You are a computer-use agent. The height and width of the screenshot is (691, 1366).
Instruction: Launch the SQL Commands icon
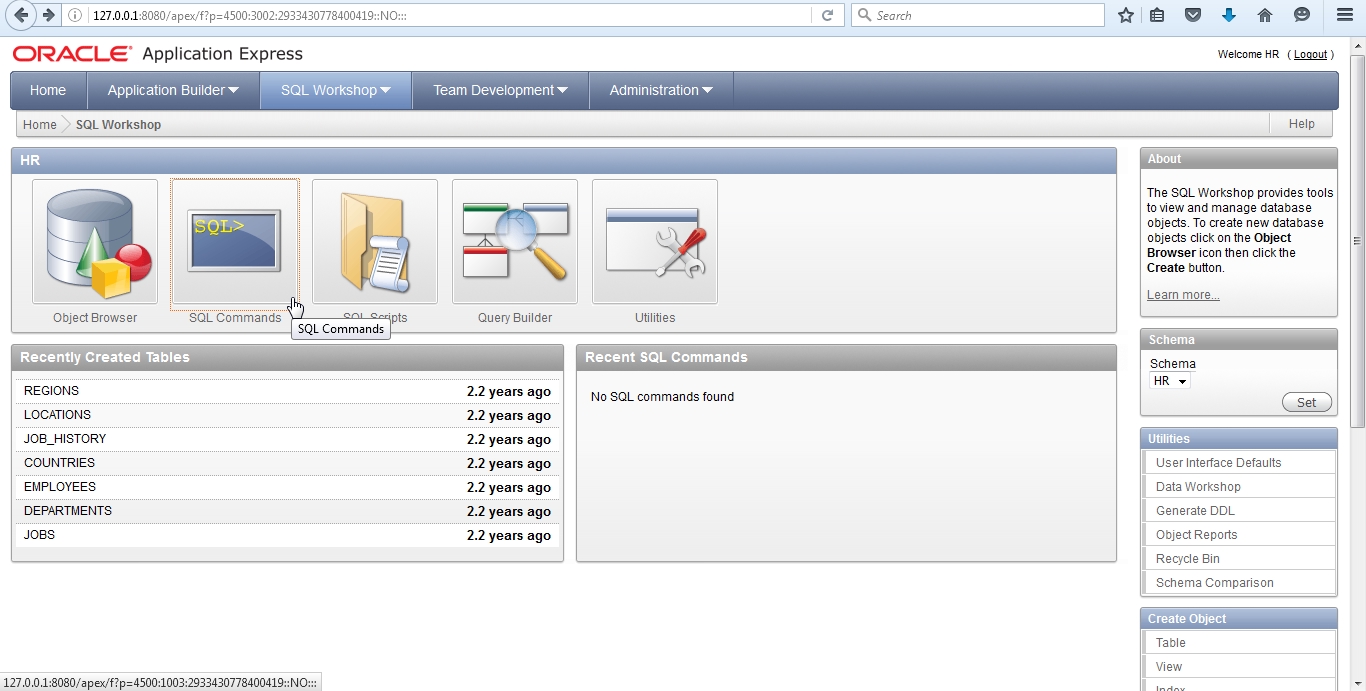coord(235,241)
